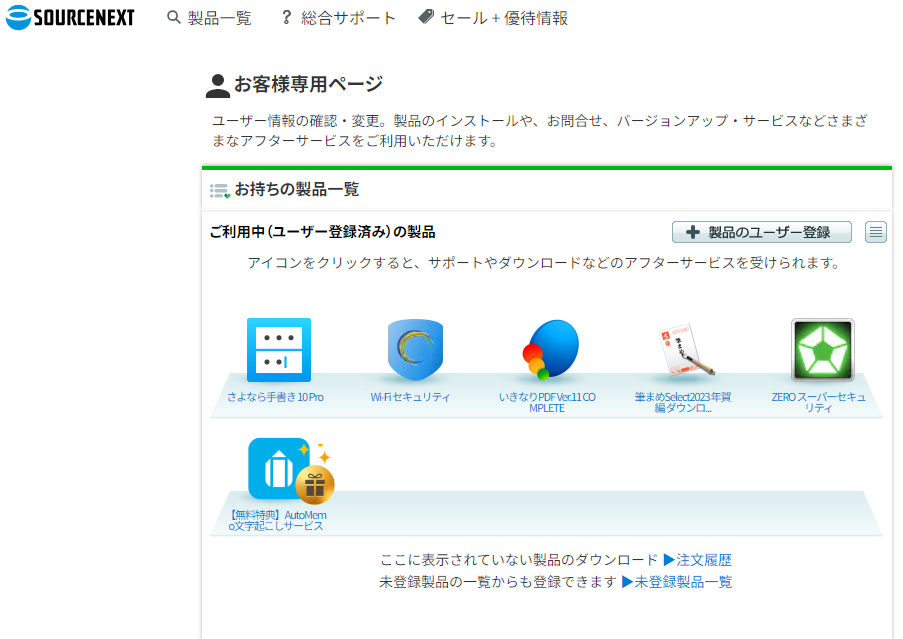Toggle the product list view icon
The width and height of the screenshot is (903, 639).
click(x=875, y=232)
